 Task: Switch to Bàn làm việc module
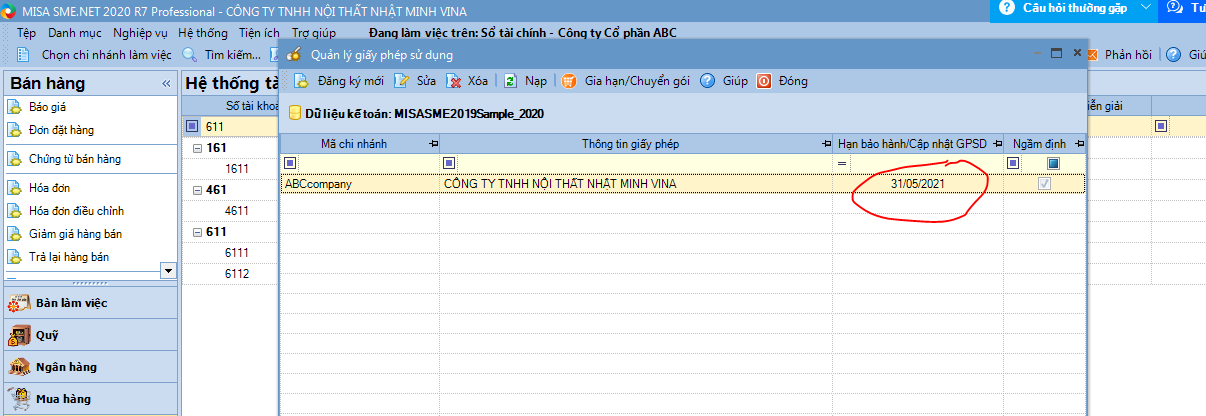click(x=89, y=303)
